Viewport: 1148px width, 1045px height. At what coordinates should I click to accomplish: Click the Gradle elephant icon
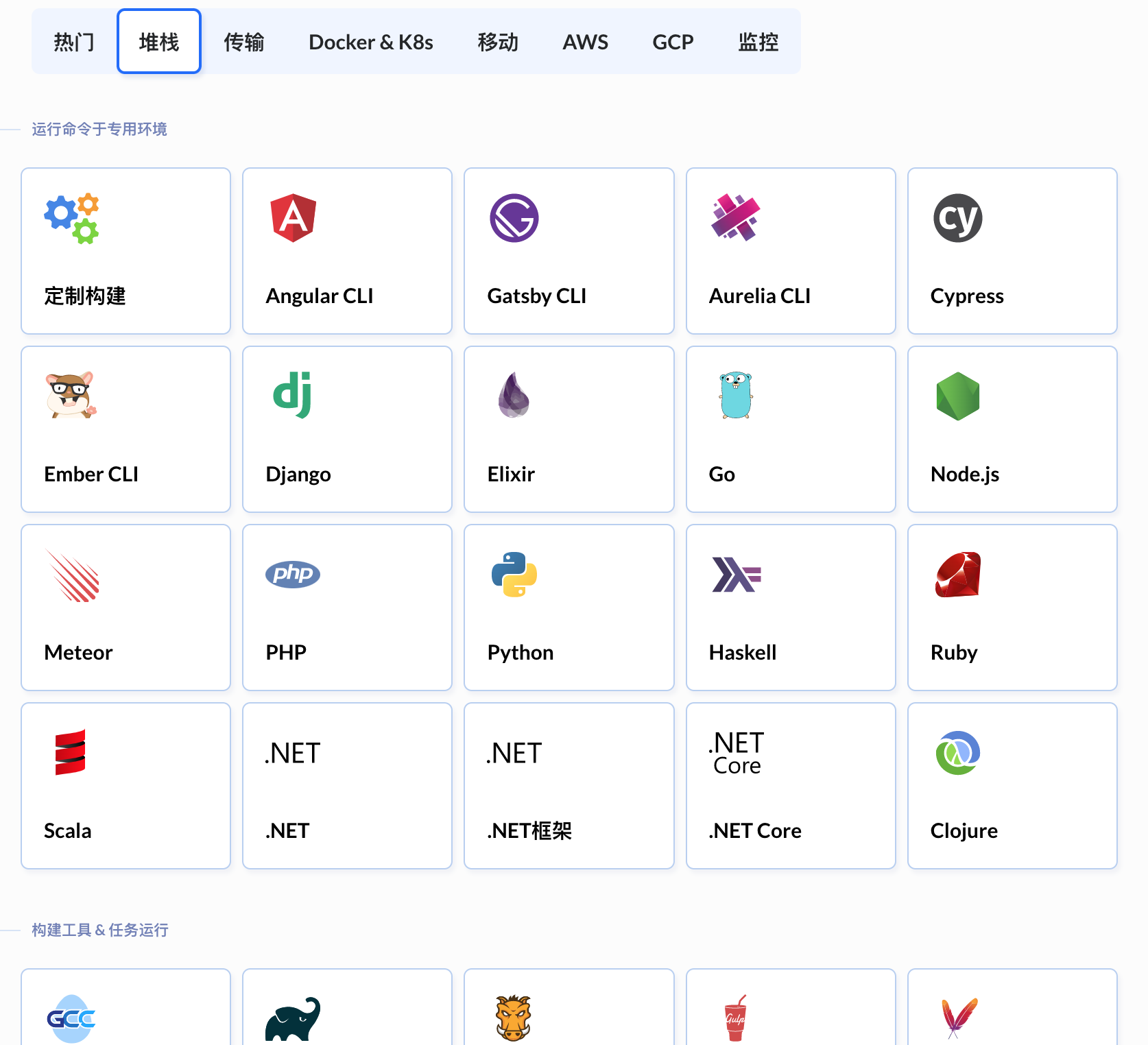coord(293,1019)
